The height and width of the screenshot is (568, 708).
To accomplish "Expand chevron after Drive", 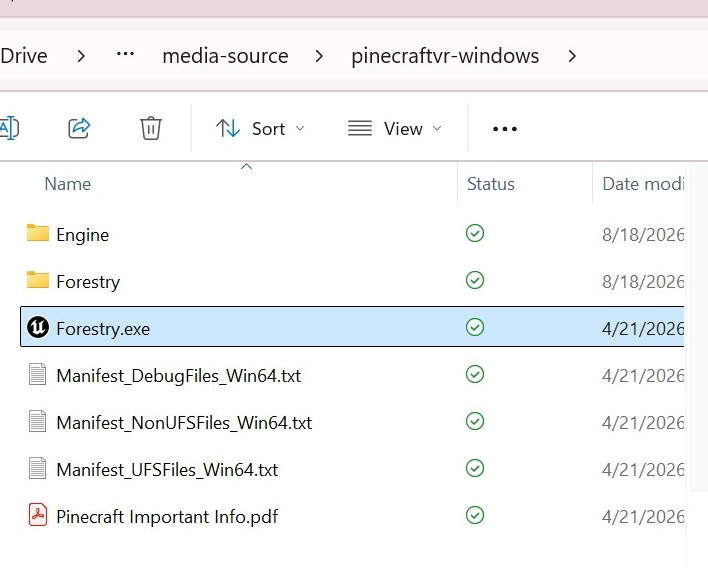I will pyautogui.click(x=81, y=56).
